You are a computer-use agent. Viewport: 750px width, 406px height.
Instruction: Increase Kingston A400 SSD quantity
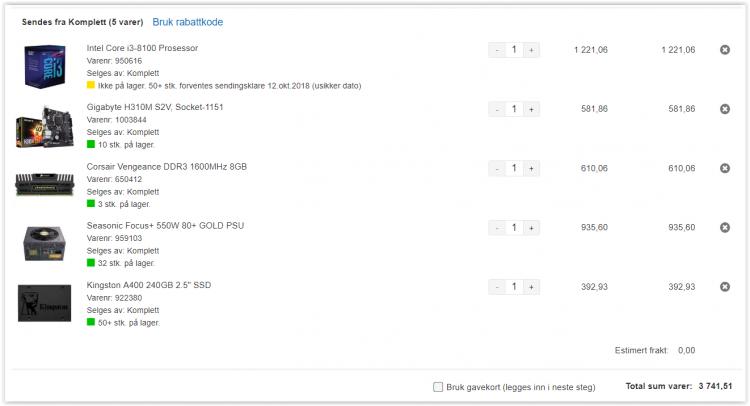click(531, 287)
